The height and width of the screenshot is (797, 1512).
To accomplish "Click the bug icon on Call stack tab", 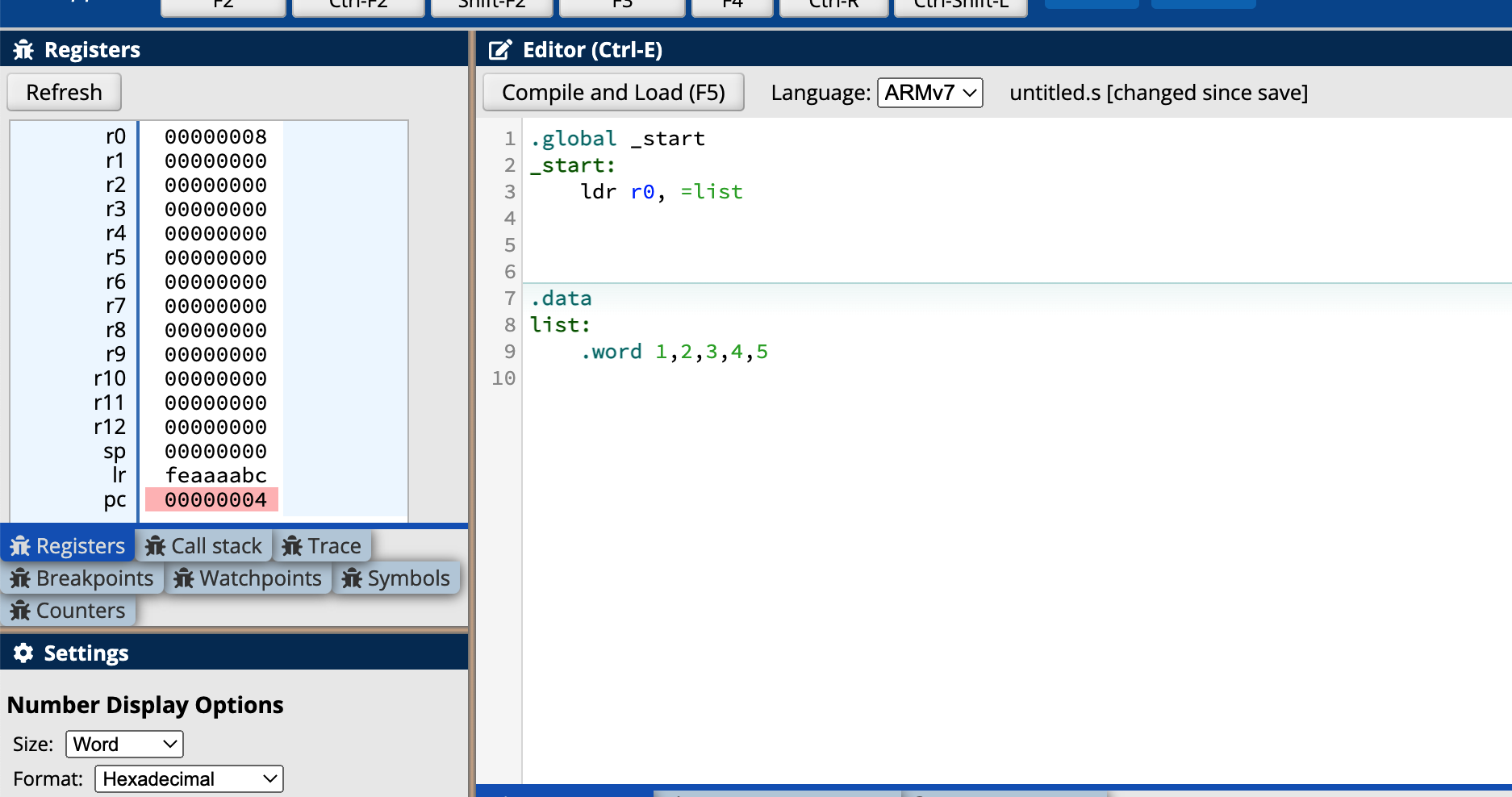I will [x=155, y=546].
